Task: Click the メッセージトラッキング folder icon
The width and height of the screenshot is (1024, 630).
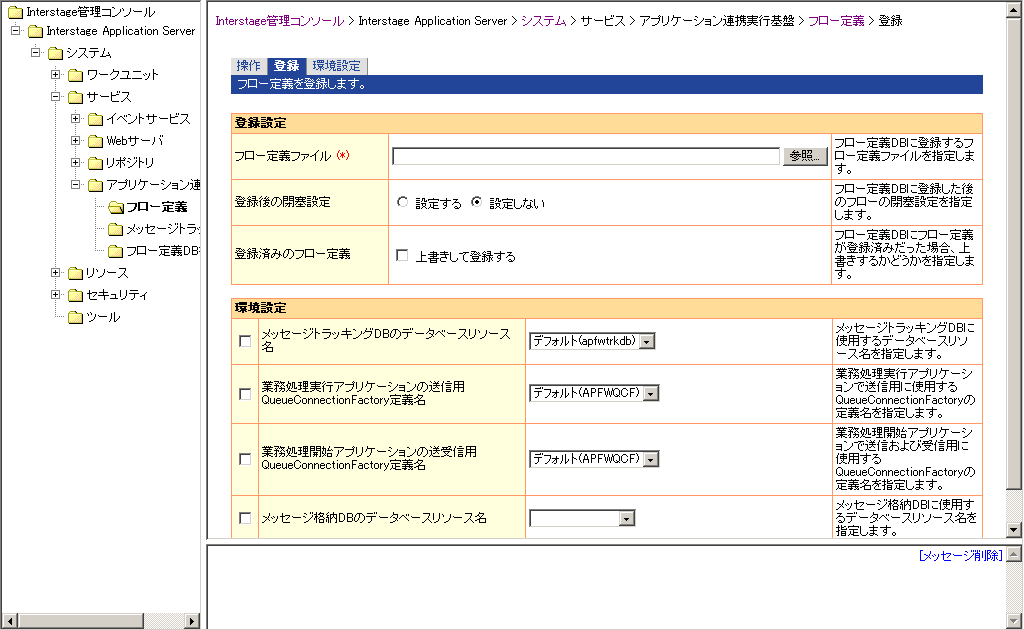Action: pyautogui.click(x=116, y=229)
